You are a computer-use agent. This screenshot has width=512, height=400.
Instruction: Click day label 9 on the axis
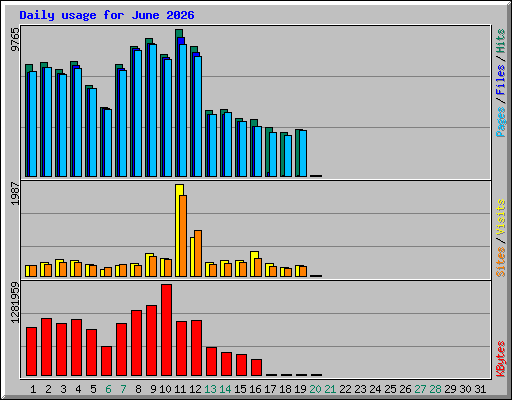click(x=153, y=389)
